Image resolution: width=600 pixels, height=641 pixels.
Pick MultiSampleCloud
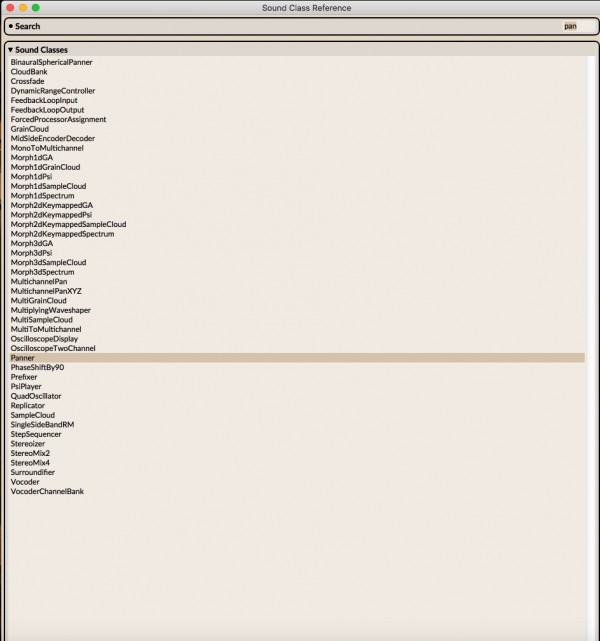point(42,320)
